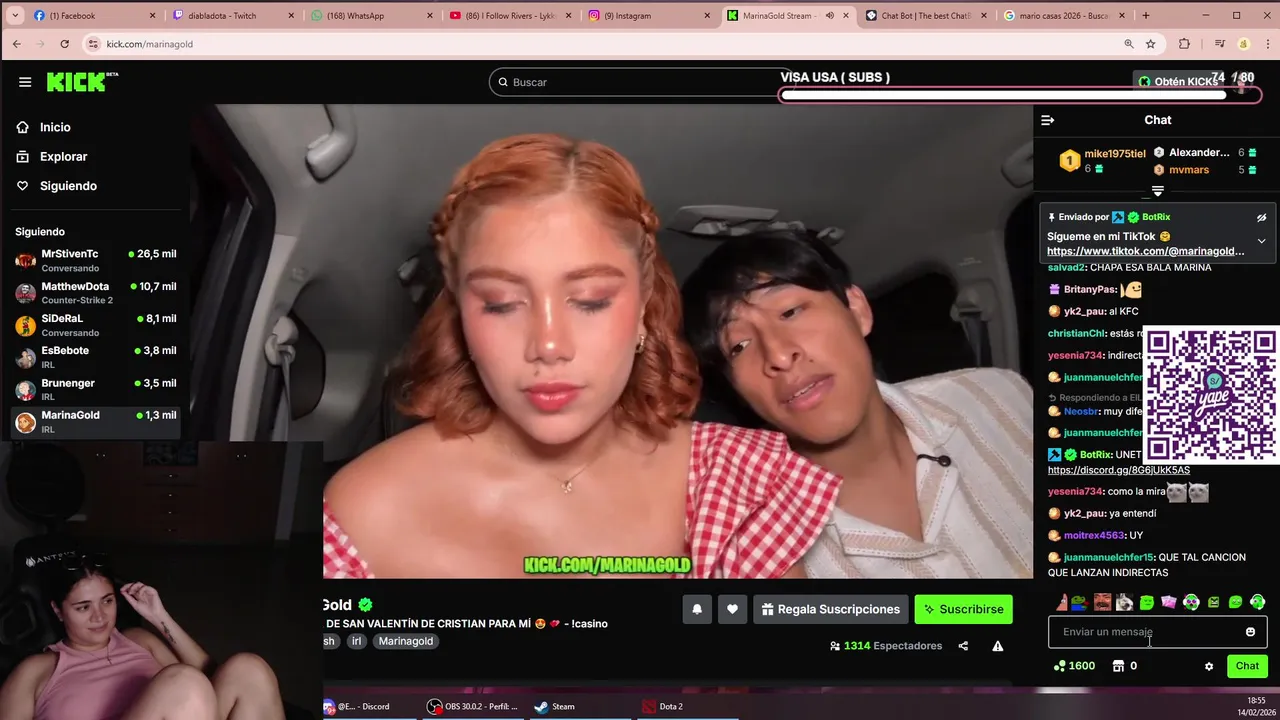Viewport: 1280px width, 720px height.
Task: Open the Kick hamburger menu
Action: [25, 82]
